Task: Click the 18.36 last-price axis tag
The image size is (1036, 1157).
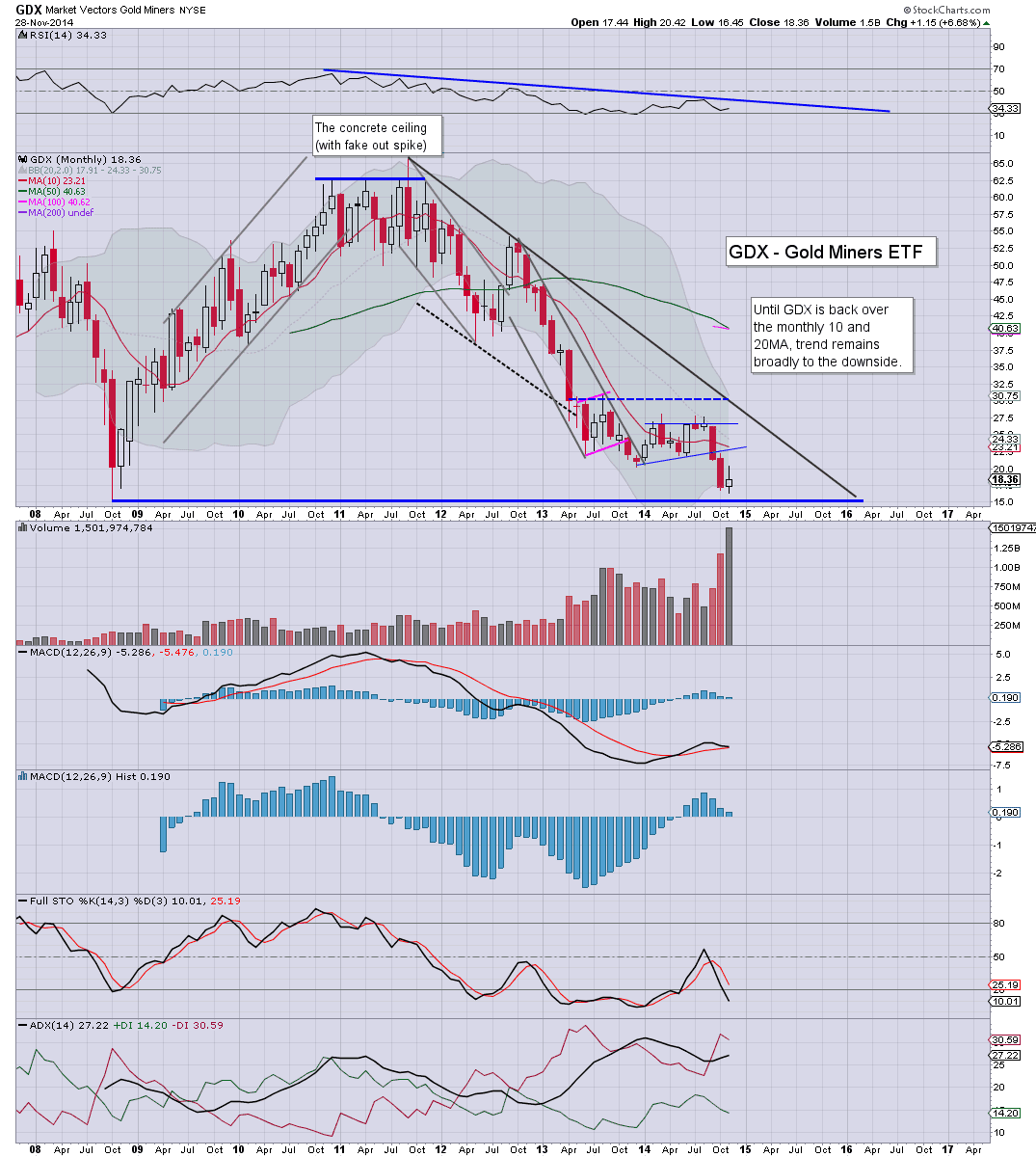Action: tap(1004, 479)
